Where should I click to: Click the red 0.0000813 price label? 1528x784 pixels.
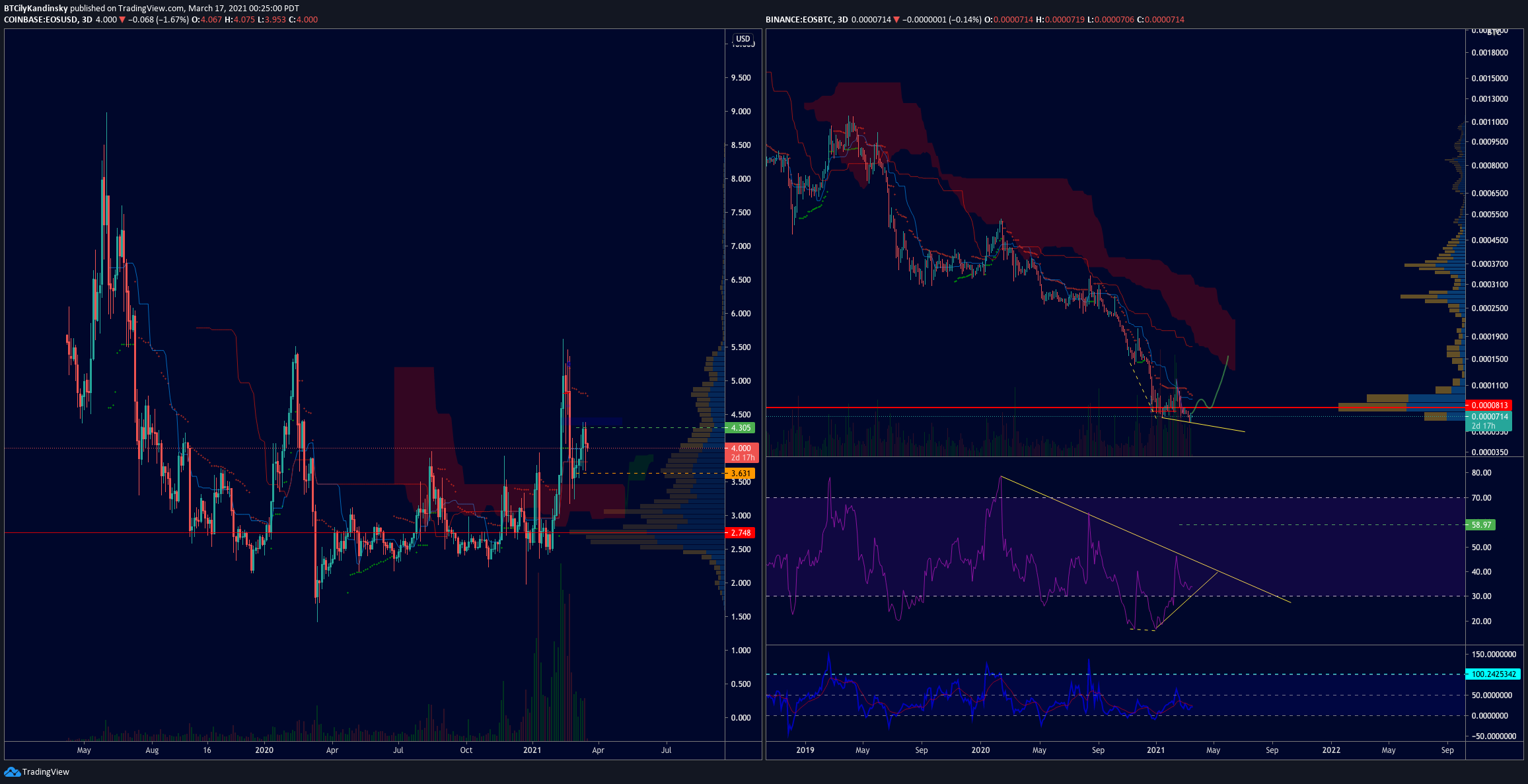click(x=1489, y=406)
